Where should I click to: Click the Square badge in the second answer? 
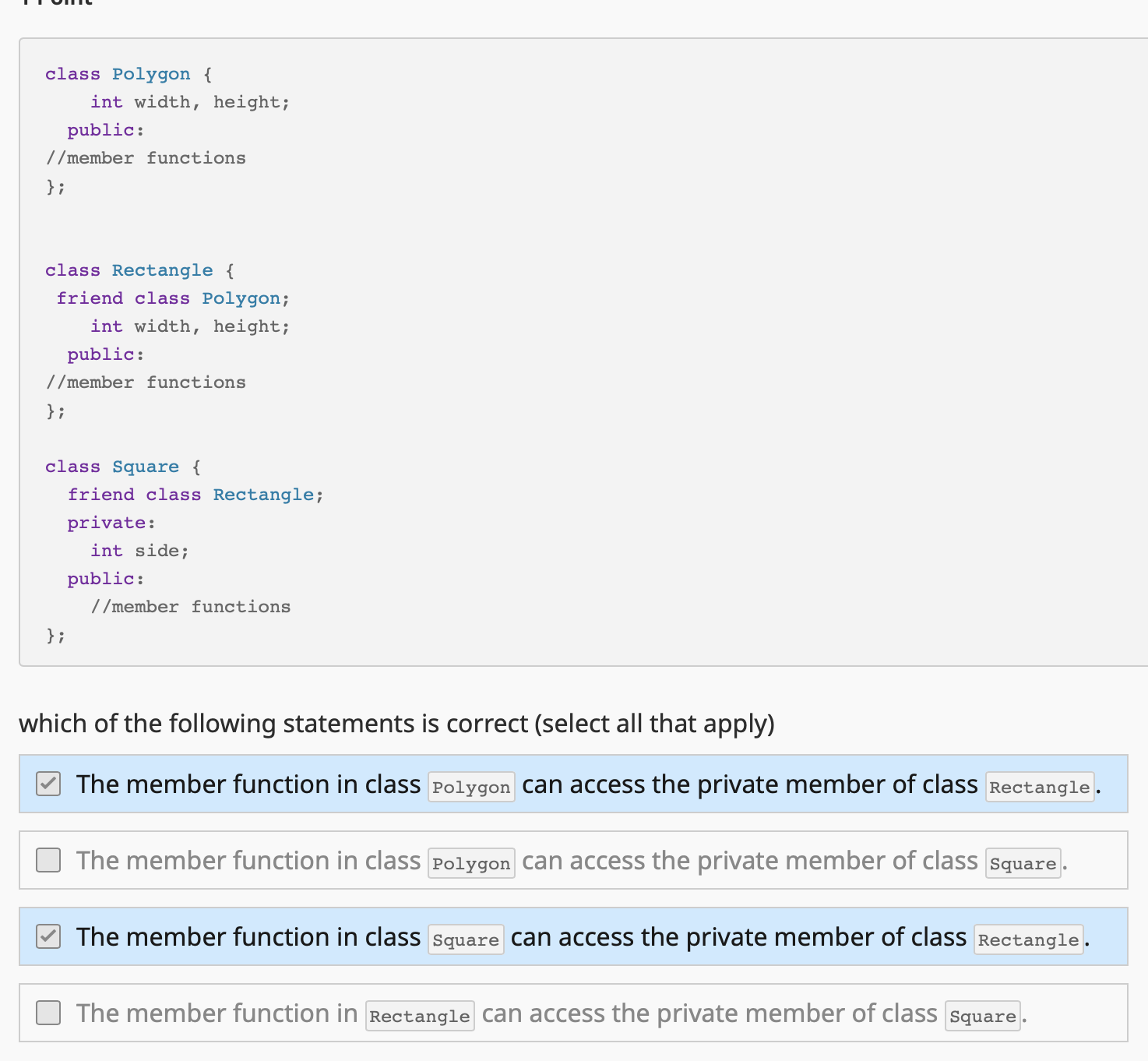click(1023, 863)
